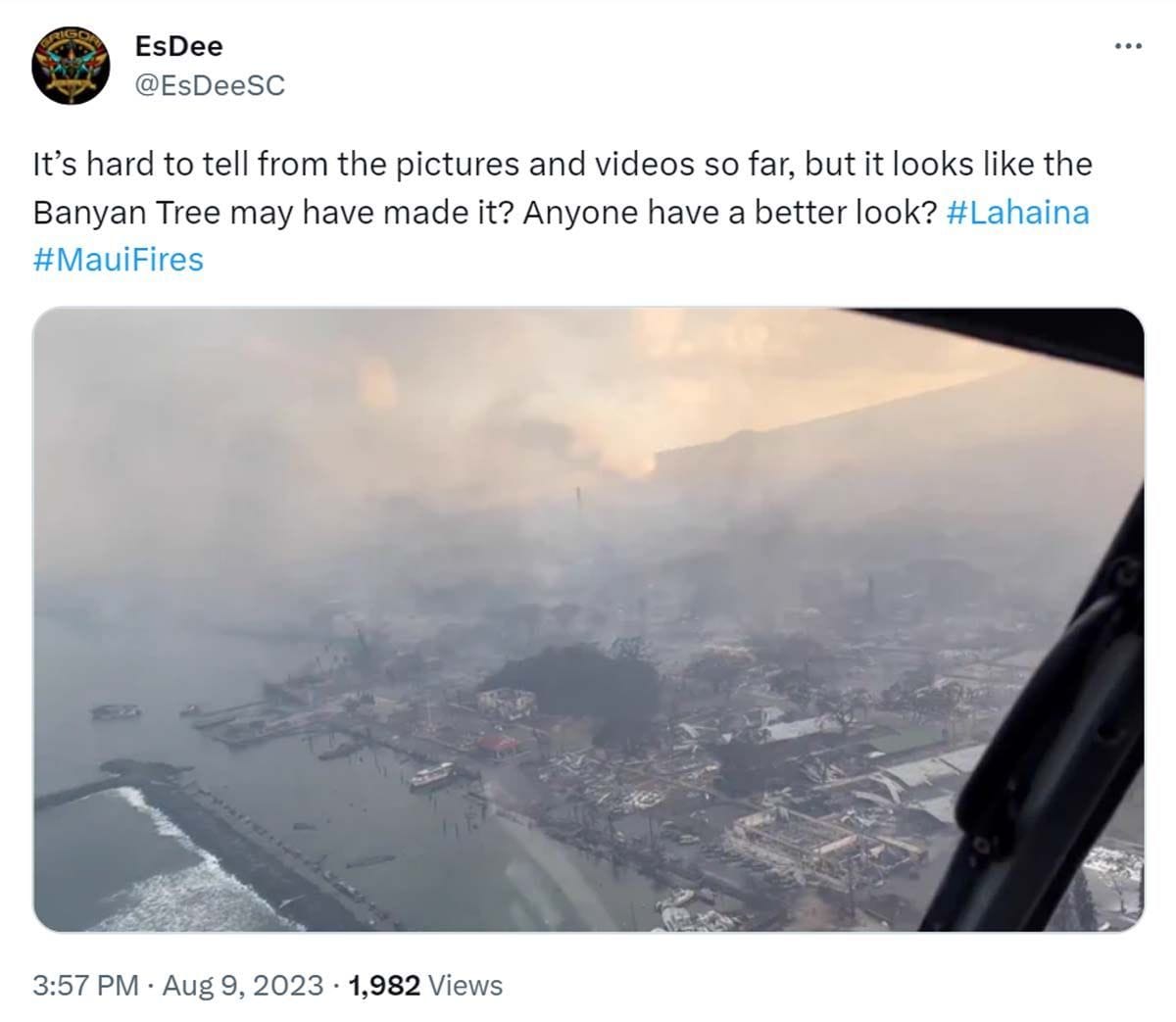Click the Aug 9, 2023 date

pos(243,985)
